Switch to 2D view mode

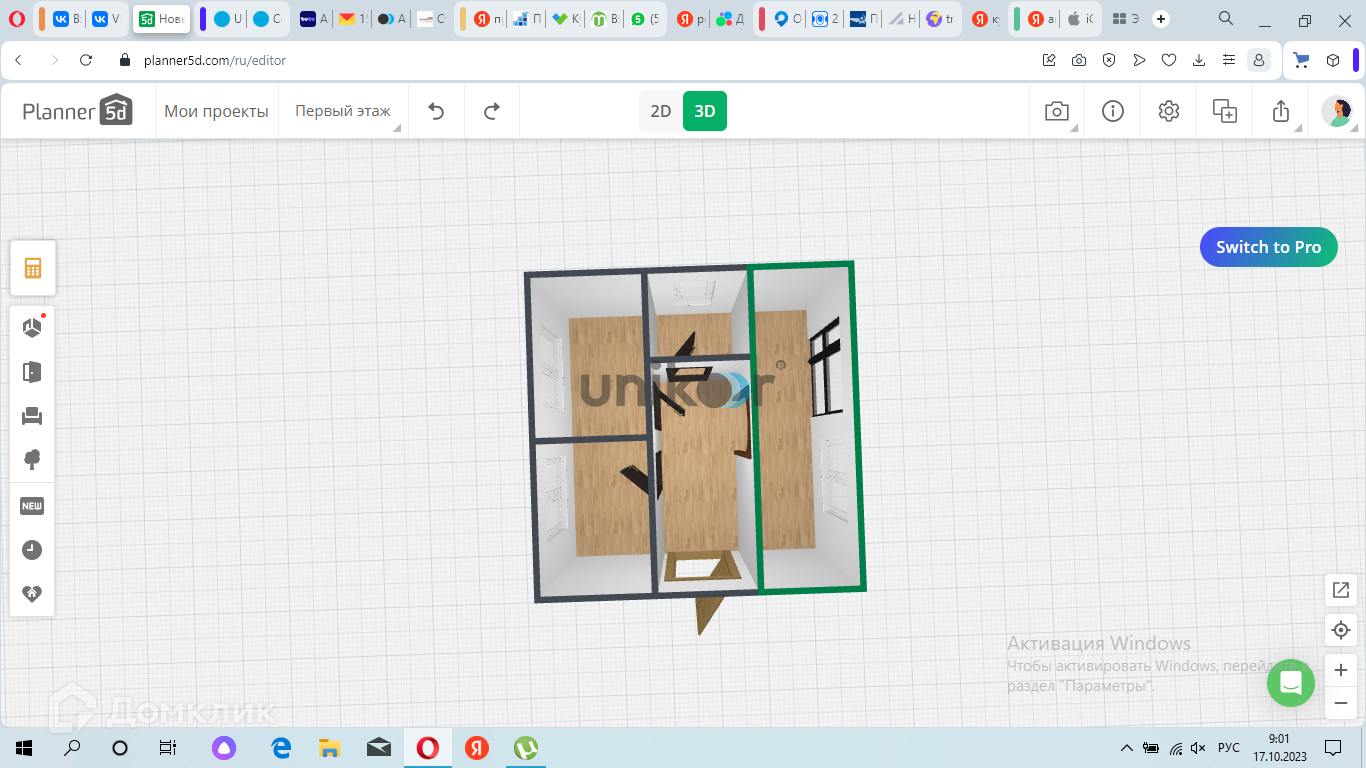click(661, 111)
